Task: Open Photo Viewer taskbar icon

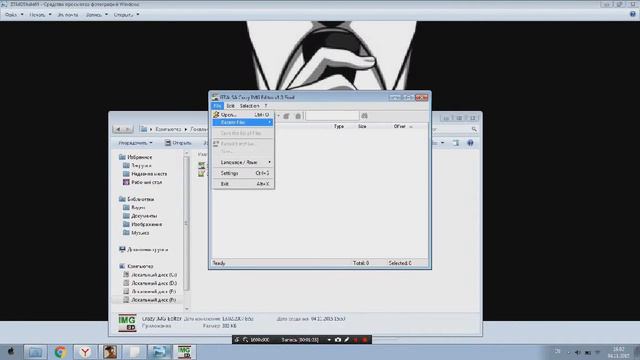Action: point(160,352)
